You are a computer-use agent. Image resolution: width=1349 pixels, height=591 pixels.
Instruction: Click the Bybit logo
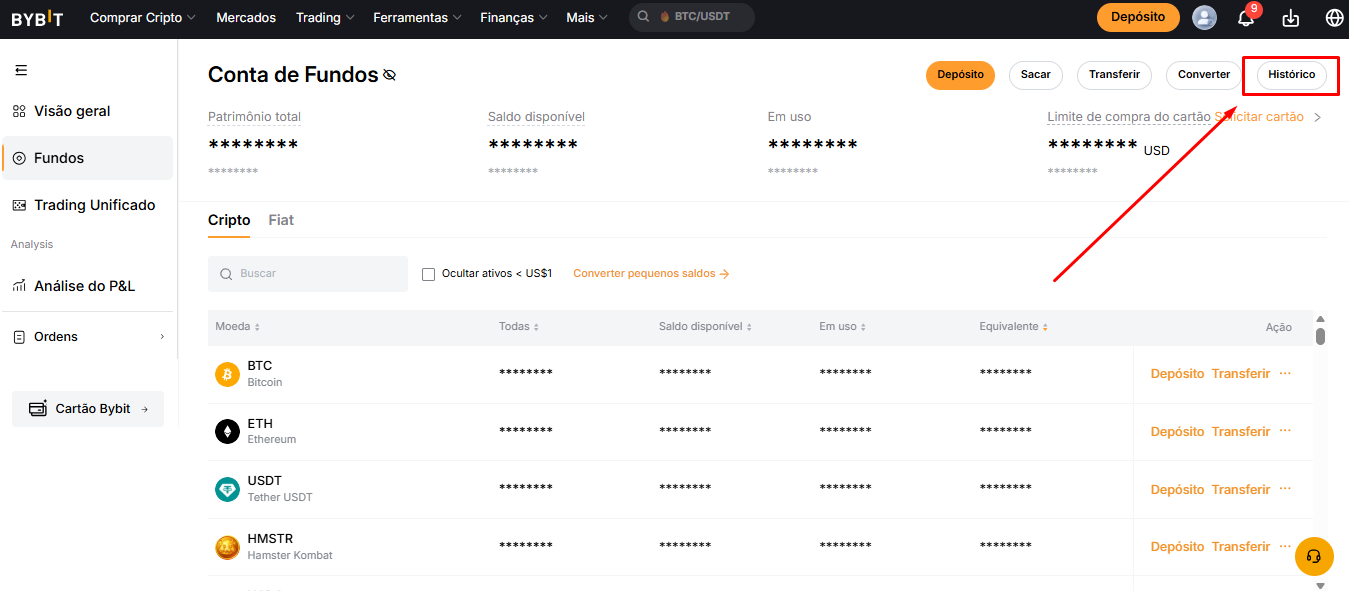click(x=37, y=18)
